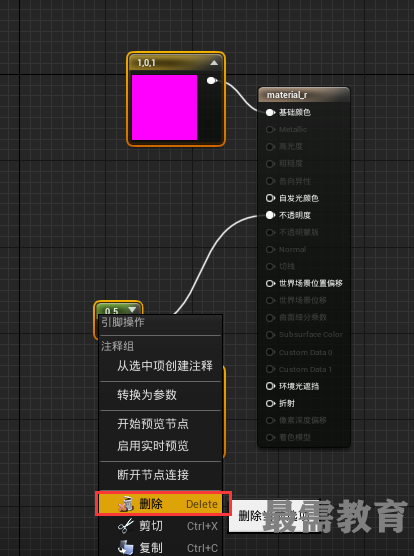Click the Metallic pin circle

(x=270, y=129)
